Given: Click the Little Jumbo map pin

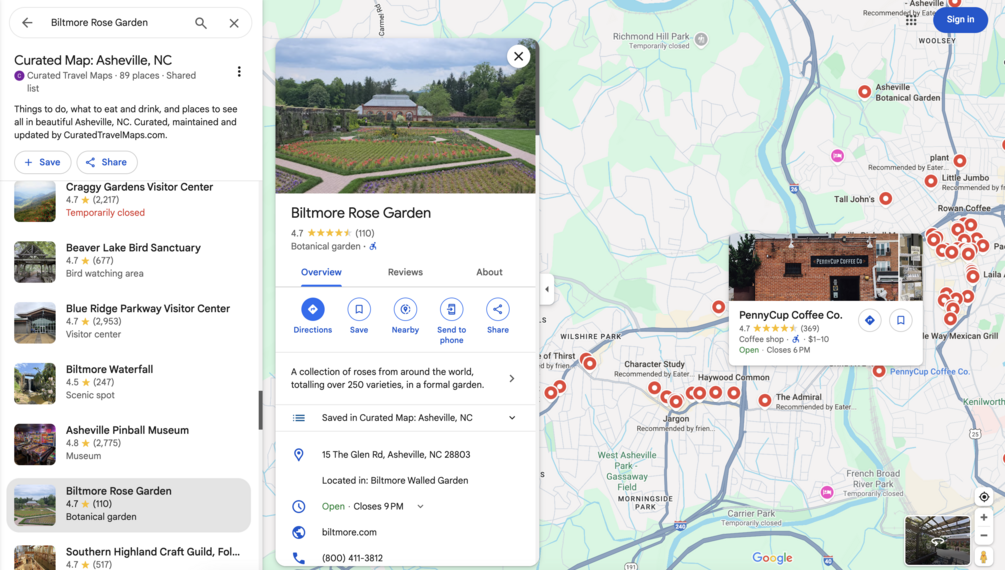Looking at the screenshot, I should pos(931,181).
